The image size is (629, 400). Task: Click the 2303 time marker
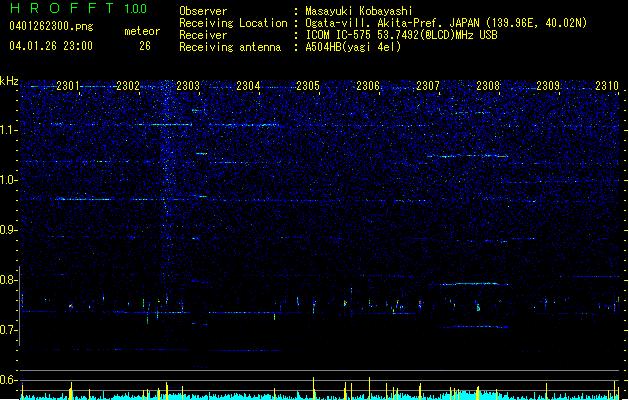click(x=188, y=86)
